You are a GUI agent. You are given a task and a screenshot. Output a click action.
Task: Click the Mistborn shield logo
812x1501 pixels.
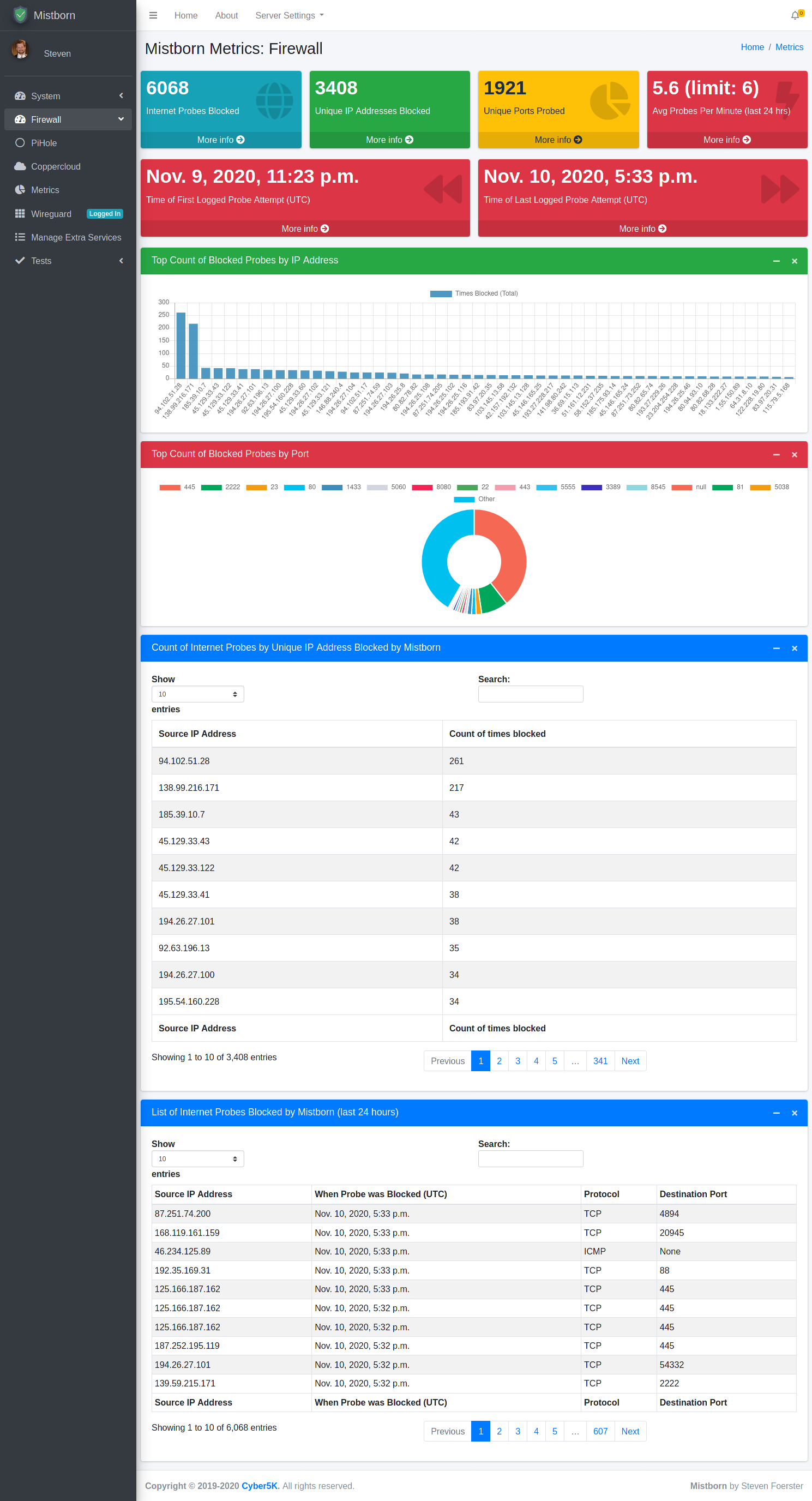coord(20,15)
